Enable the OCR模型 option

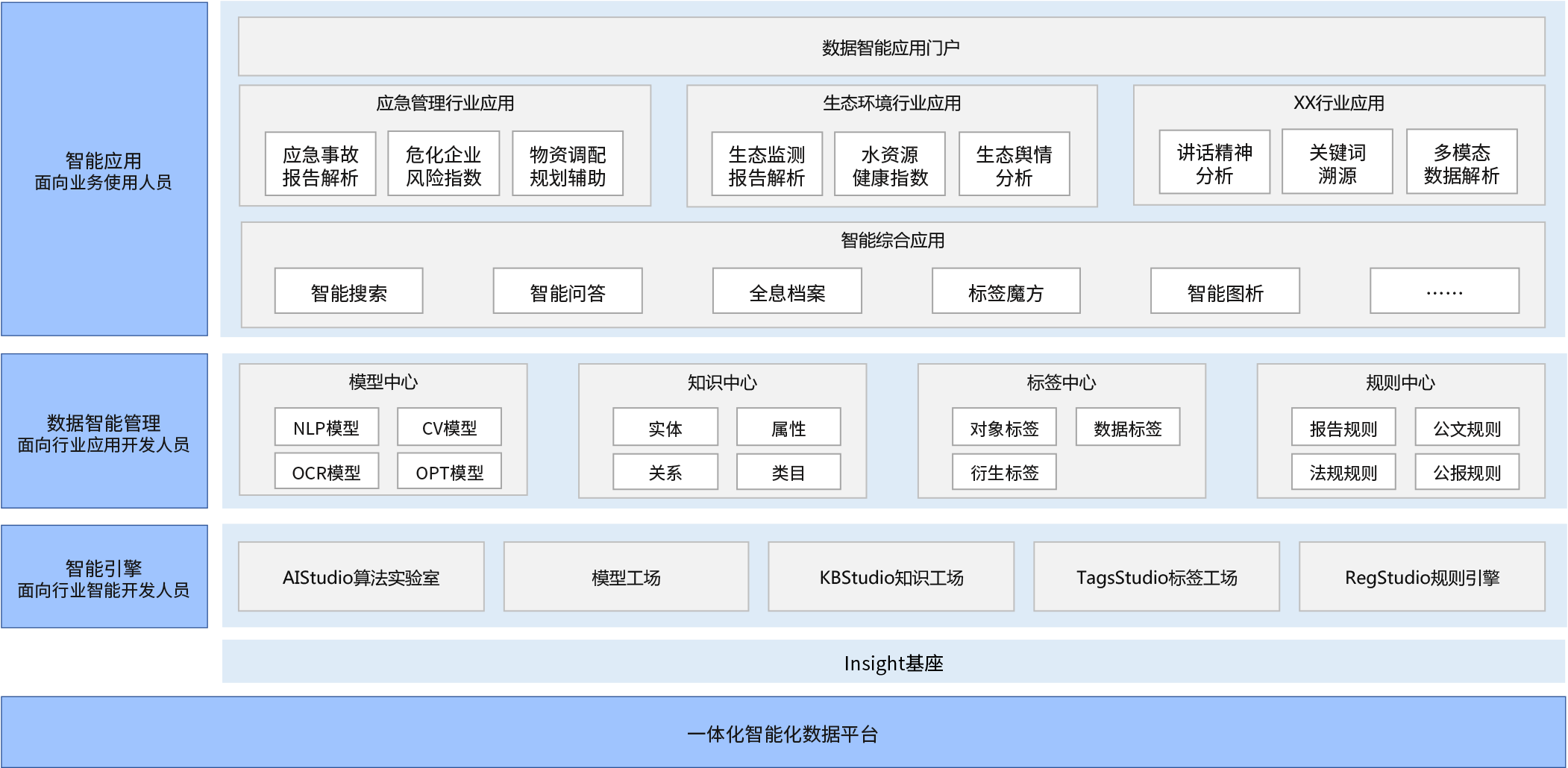click(326, 470)
